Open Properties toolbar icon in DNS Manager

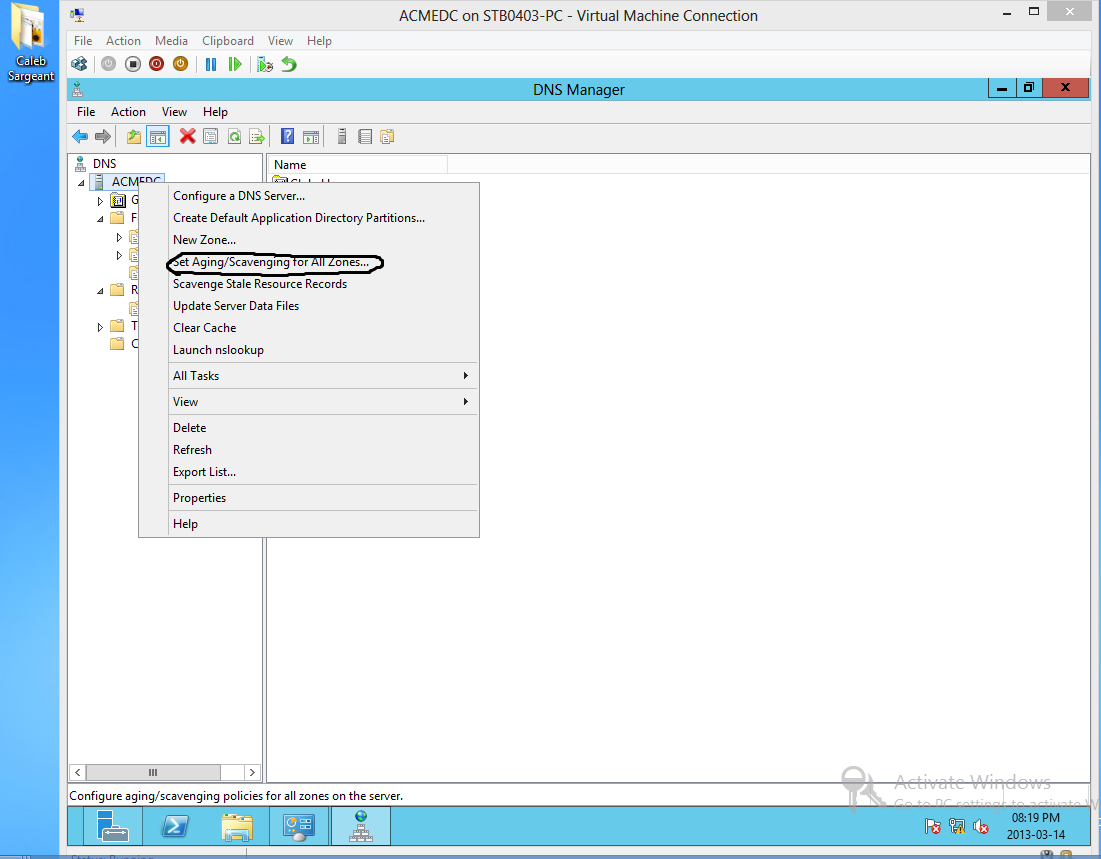tap(211, 136)
